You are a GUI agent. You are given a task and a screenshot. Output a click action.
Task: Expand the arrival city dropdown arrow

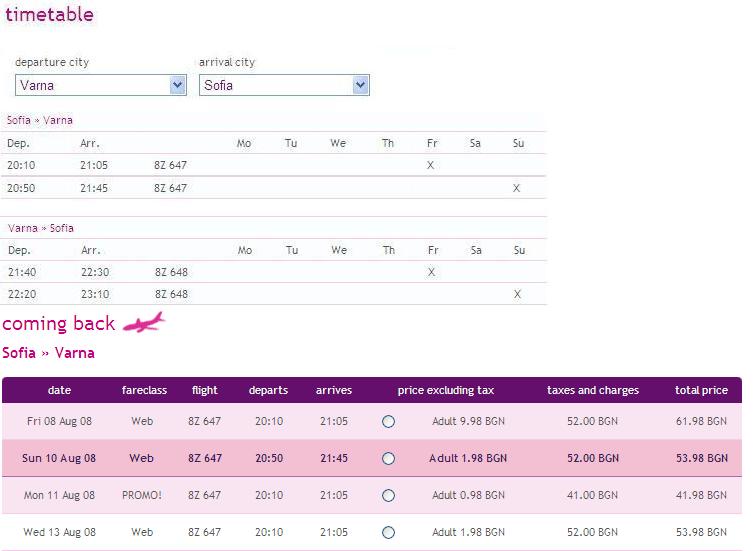click(x=360, y=85)
